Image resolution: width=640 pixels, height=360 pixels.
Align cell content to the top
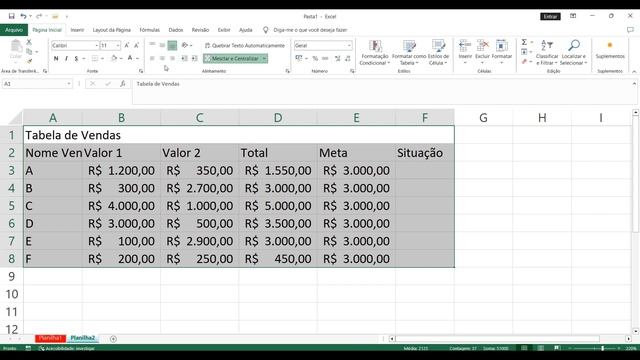tap(152, 45)
